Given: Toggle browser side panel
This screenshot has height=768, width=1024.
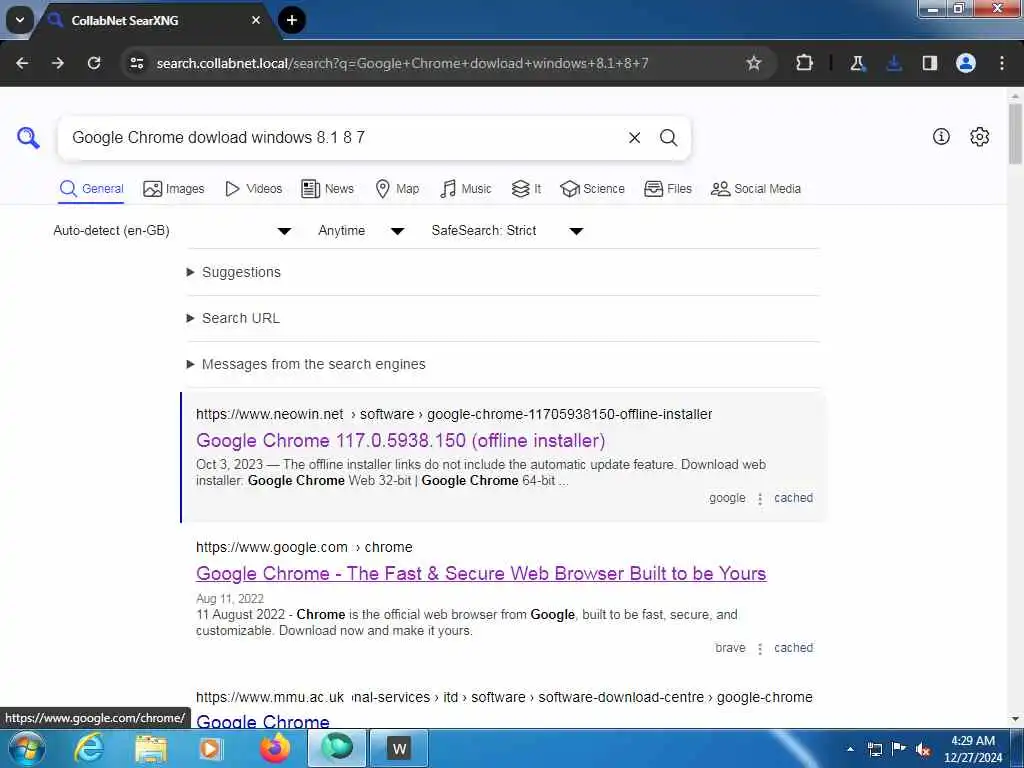Looking at the screenshot, I should point(930,63).
